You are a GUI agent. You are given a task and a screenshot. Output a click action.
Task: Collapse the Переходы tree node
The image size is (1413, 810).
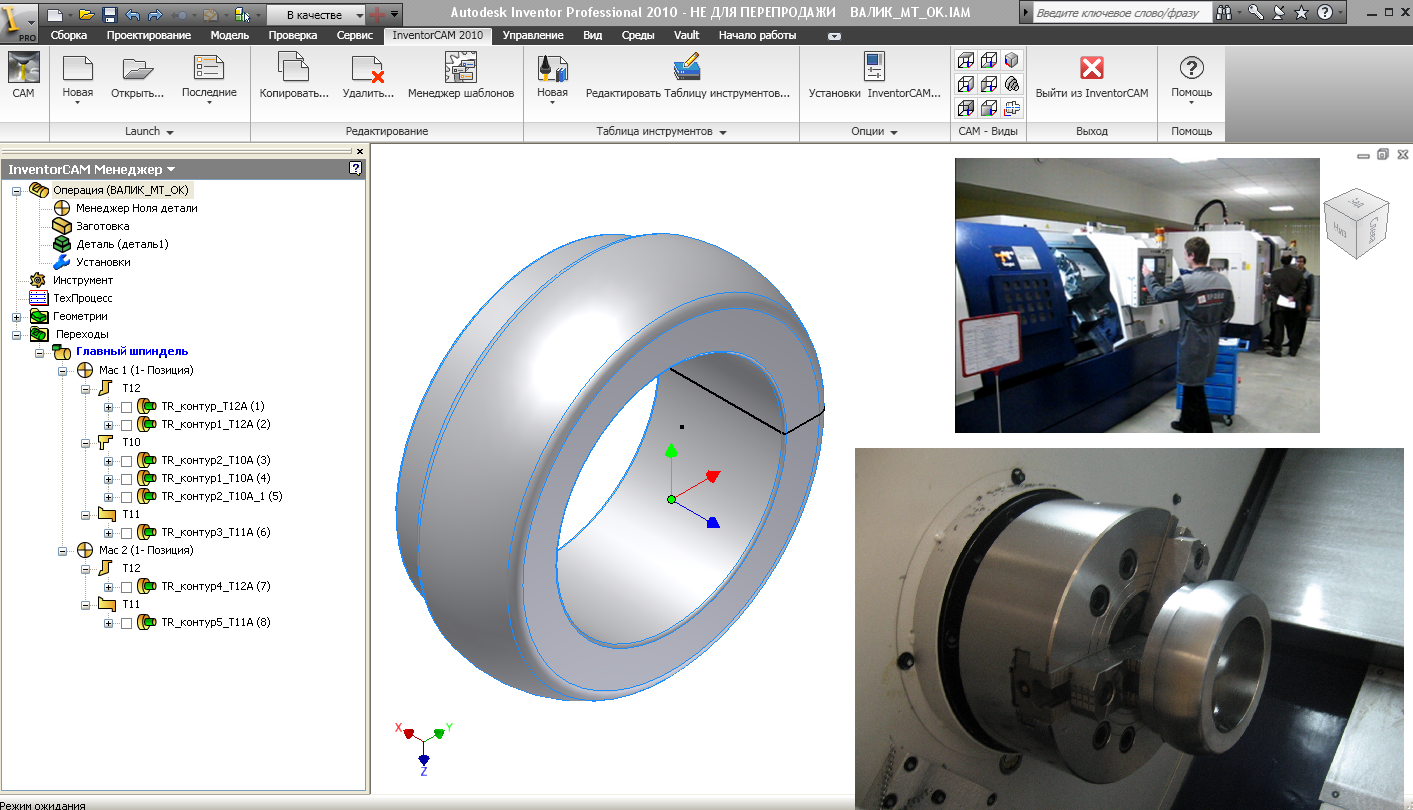click(16, 335)
